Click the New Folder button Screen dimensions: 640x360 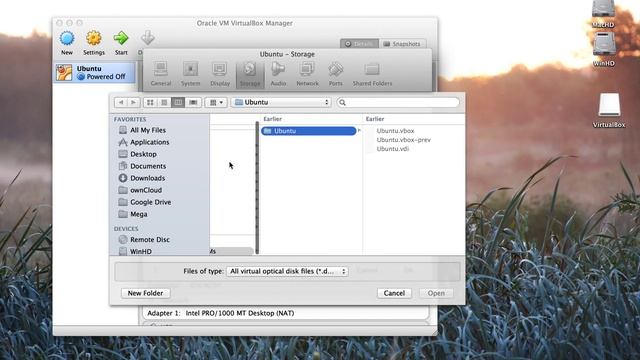tap(145, 293)
